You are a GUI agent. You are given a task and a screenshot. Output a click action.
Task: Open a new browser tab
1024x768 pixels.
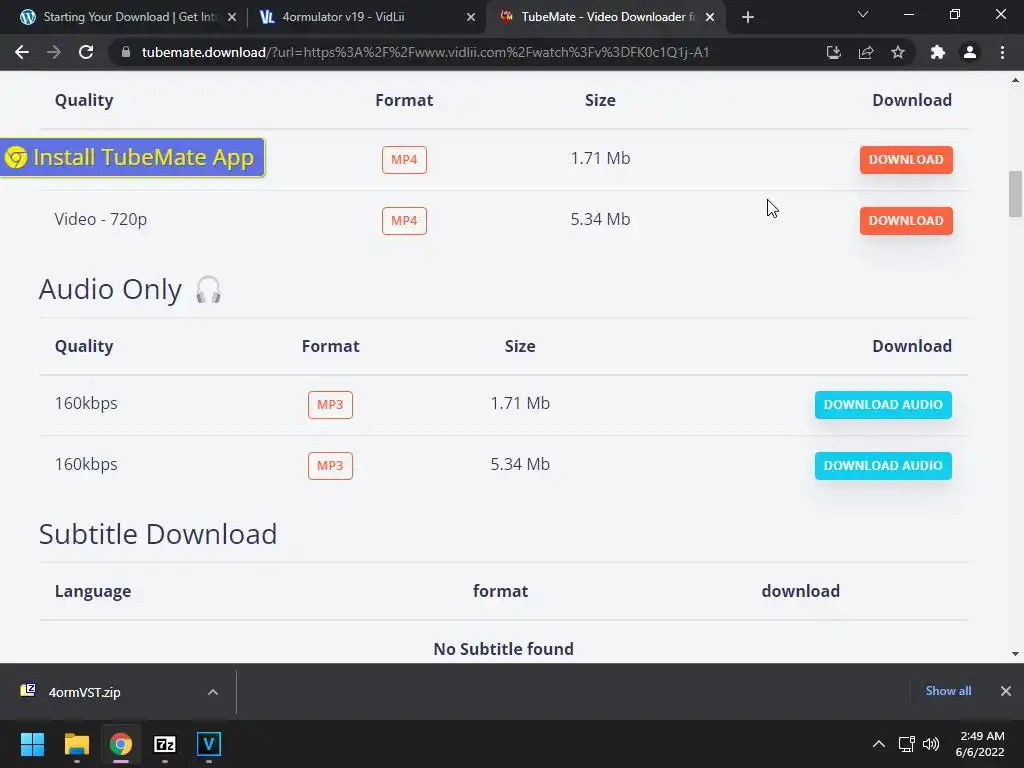[x=748, y=17]
